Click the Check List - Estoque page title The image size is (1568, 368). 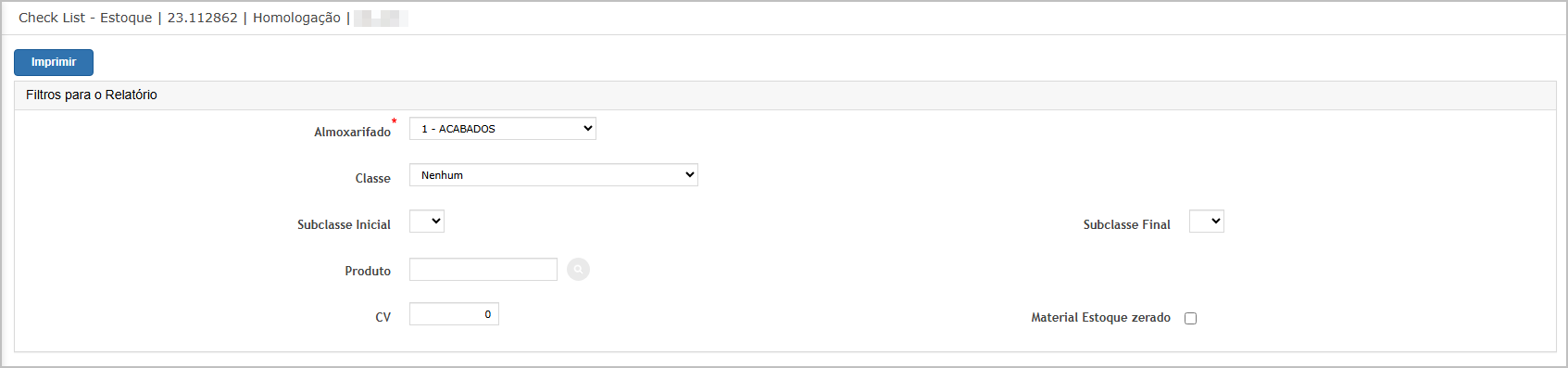[x=85, y=18]
